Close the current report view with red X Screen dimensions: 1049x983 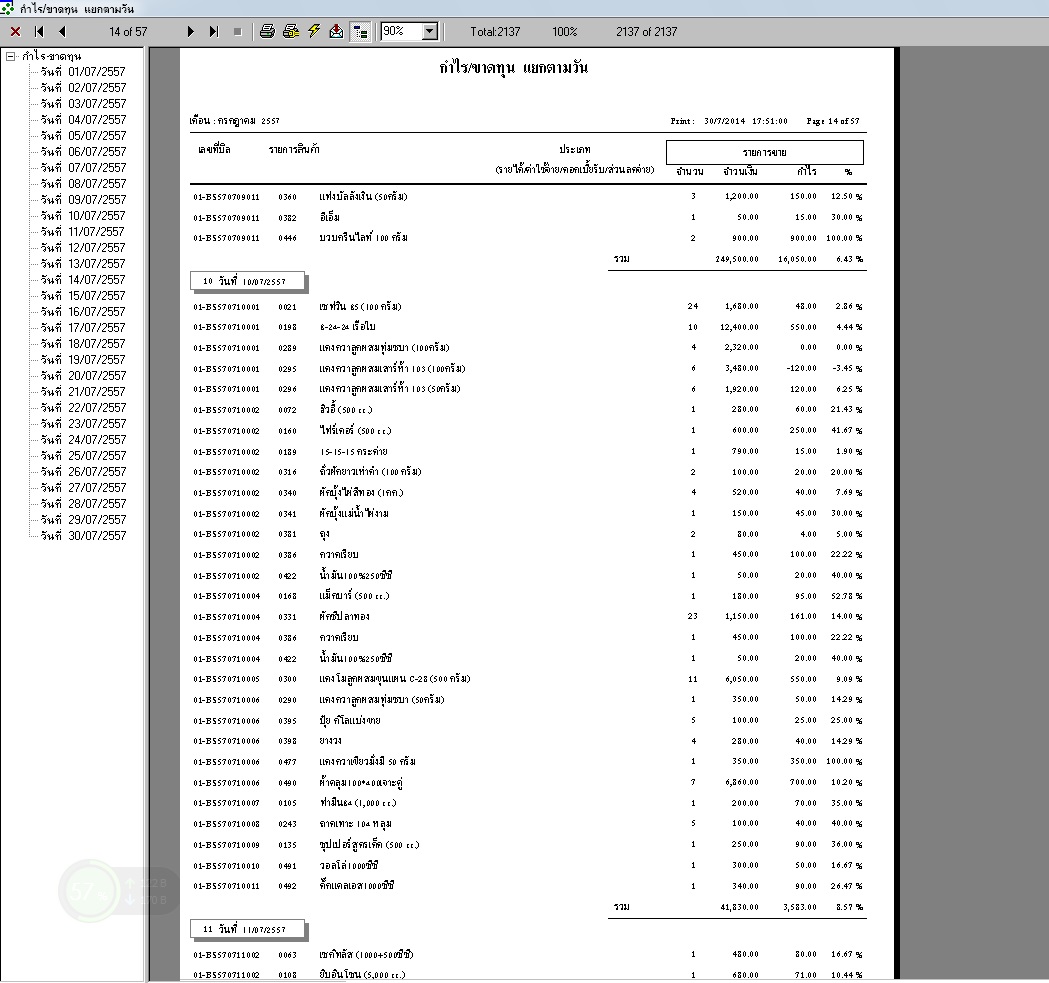point(15,31)
